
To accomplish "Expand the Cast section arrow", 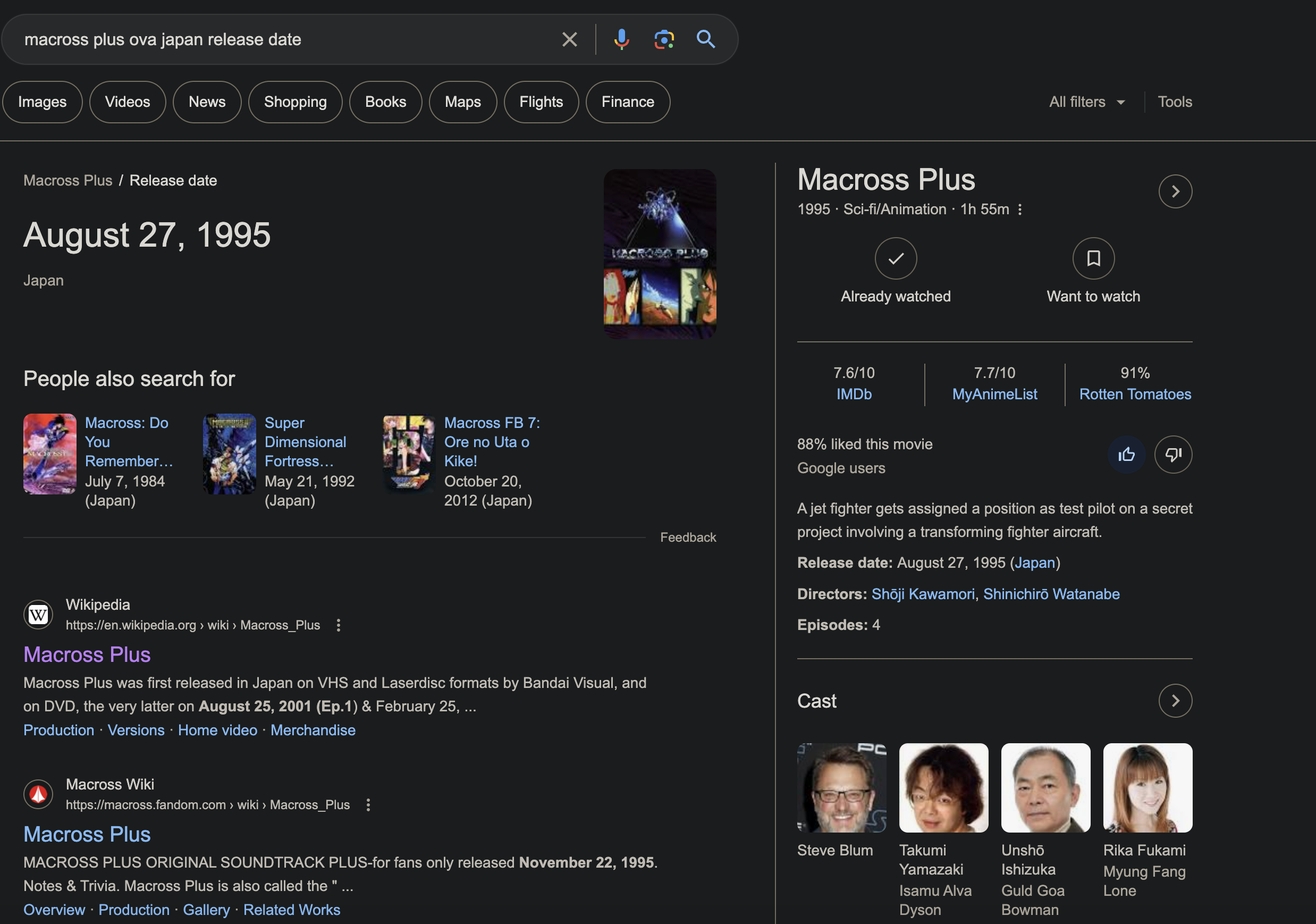I will point(1175,701).
